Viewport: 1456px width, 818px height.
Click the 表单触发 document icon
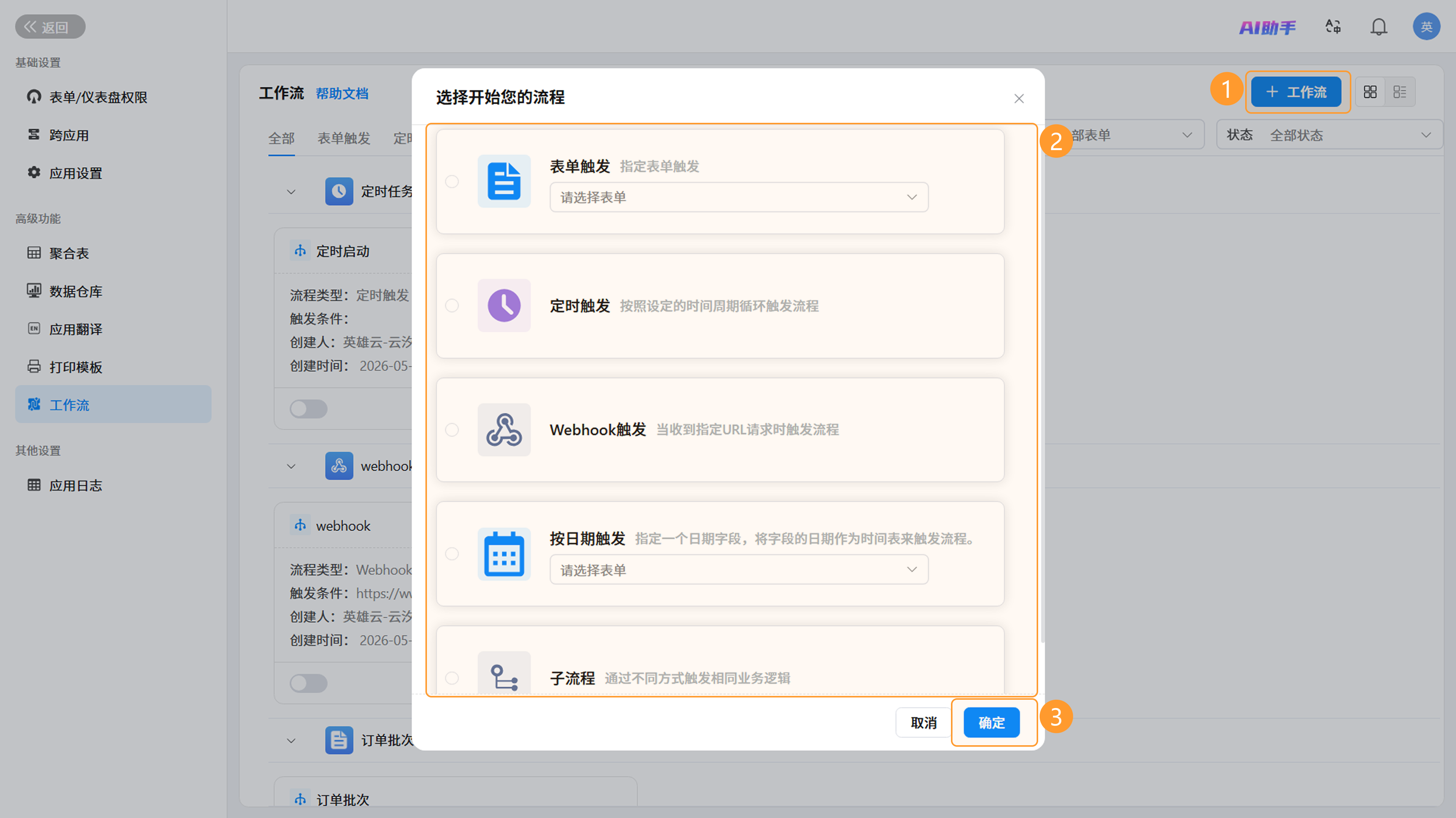[504, 181]
